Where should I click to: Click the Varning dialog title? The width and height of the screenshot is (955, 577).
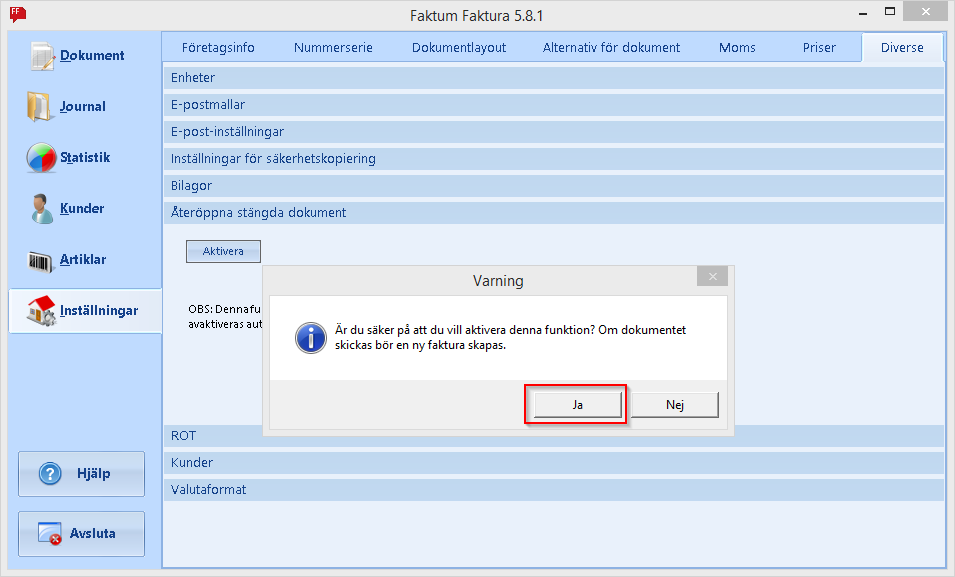[498, 281]
